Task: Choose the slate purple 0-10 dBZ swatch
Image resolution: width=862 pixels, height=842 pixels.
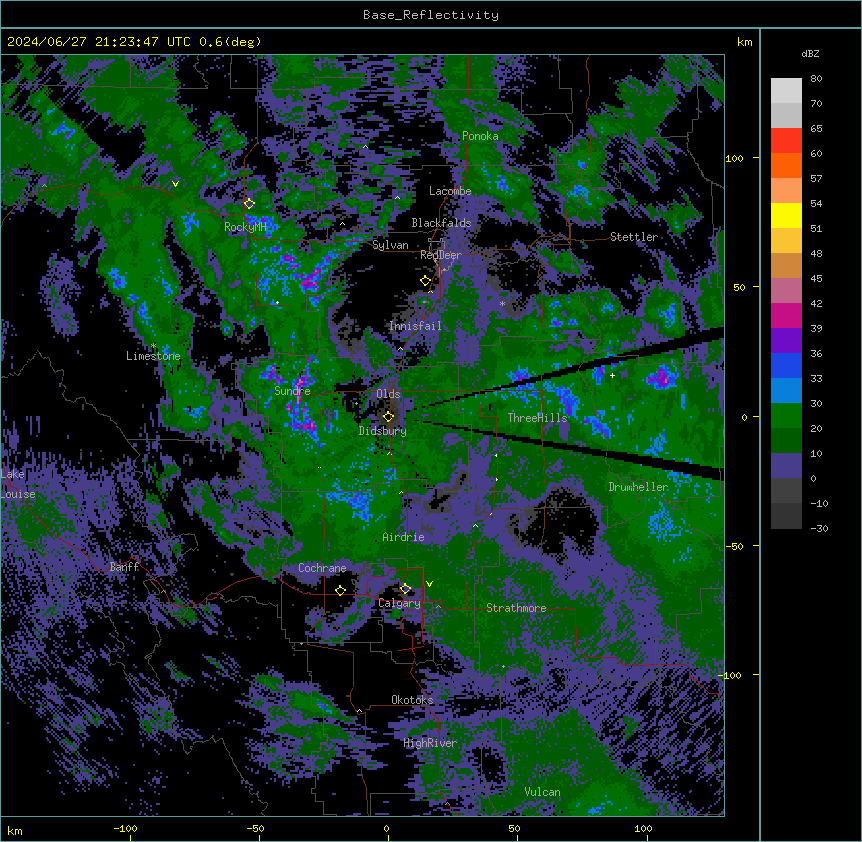Action: (786, 466)
